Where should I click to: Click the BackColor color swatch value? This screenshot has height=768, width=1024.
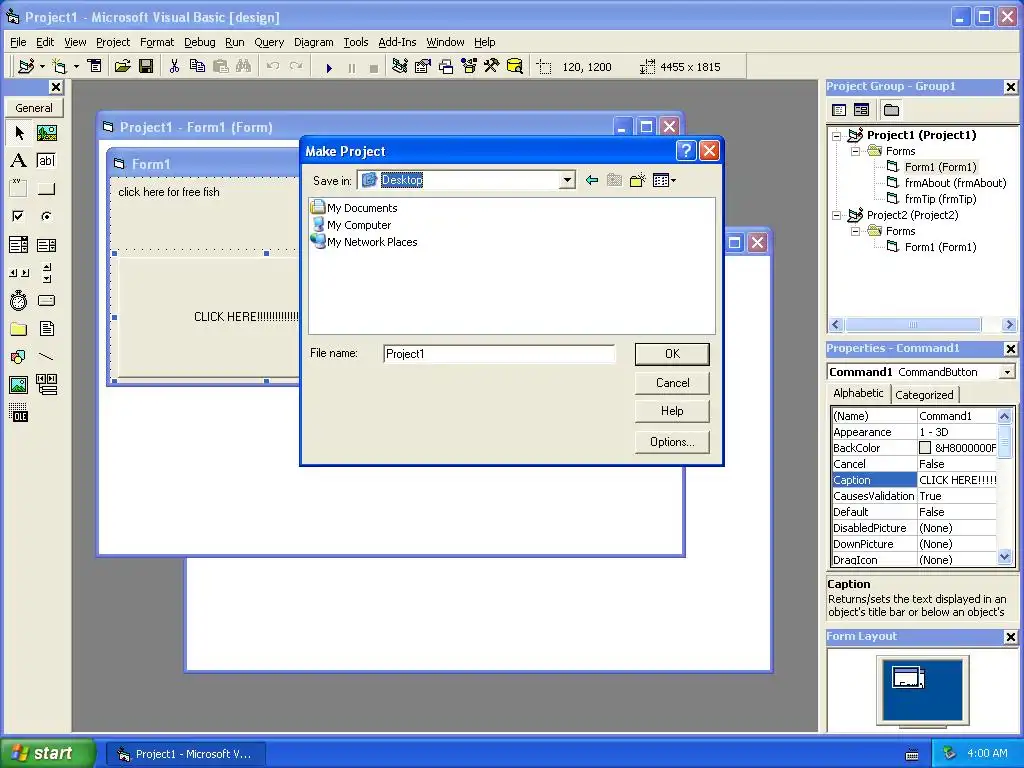pyautogui.click(x=925, y=448)
